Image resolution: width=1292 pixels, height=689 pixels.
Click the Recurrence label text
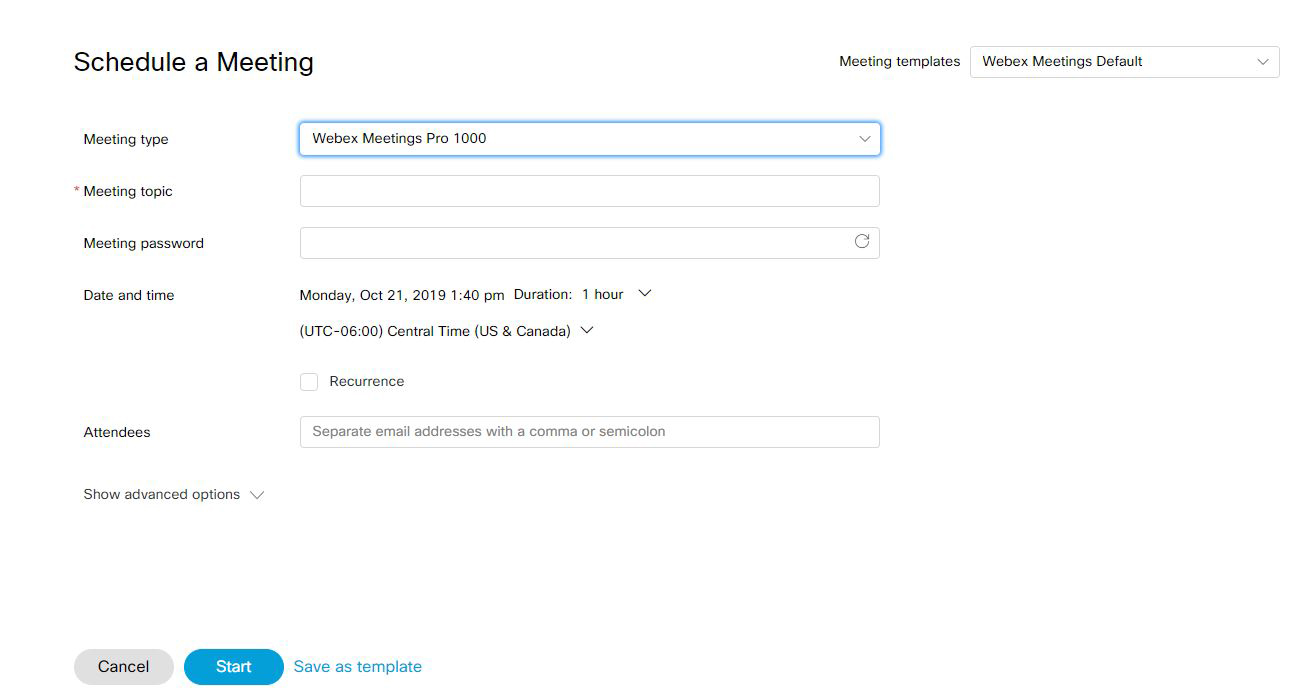[366, 382]
